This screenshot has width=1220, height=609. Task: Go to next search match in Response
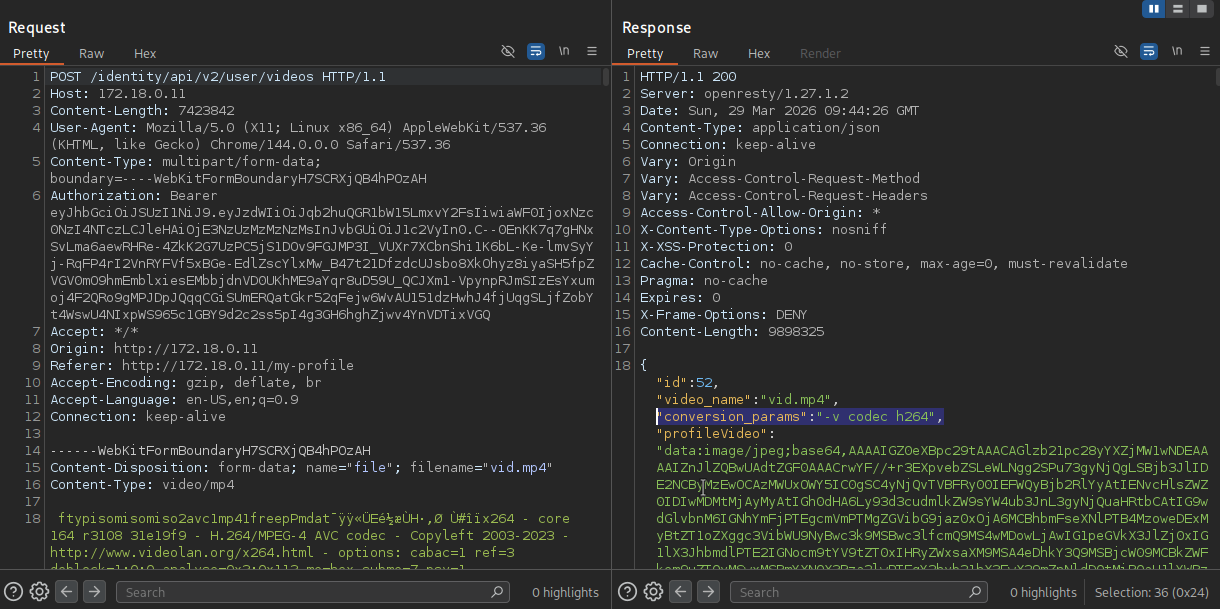pos(707,591)
